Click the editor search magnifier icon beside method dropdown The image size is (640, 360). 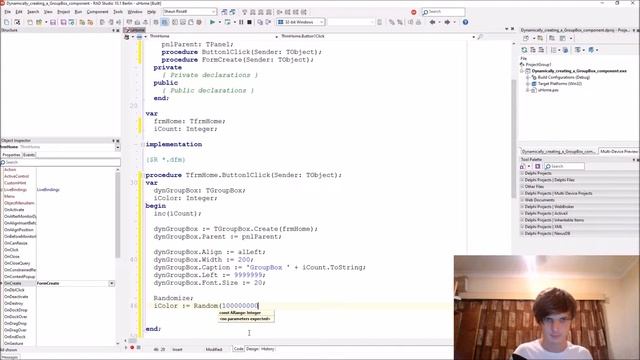point(480,37)
